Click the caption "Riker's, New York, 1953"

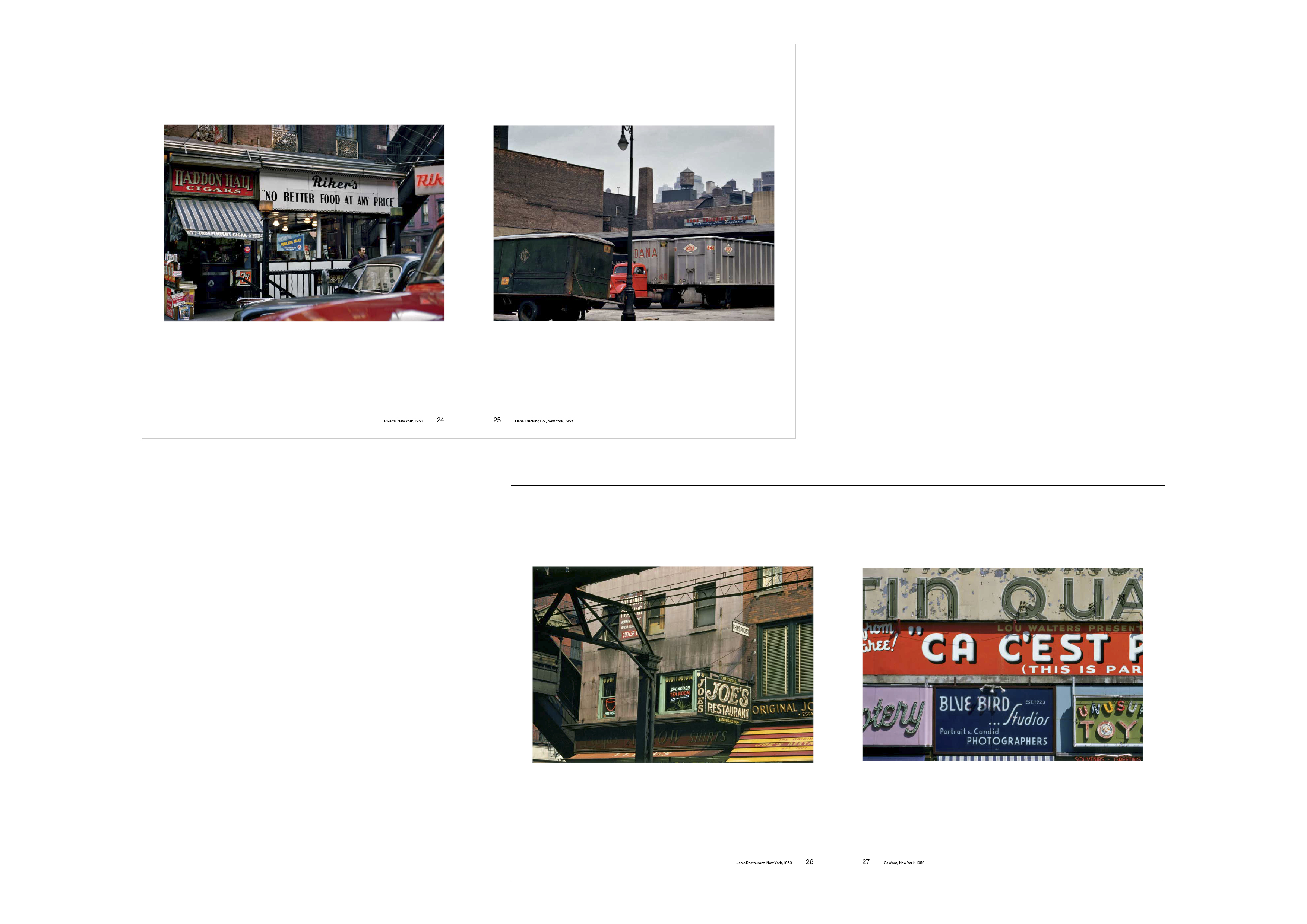pyautogui.click(x=403, y=421)
